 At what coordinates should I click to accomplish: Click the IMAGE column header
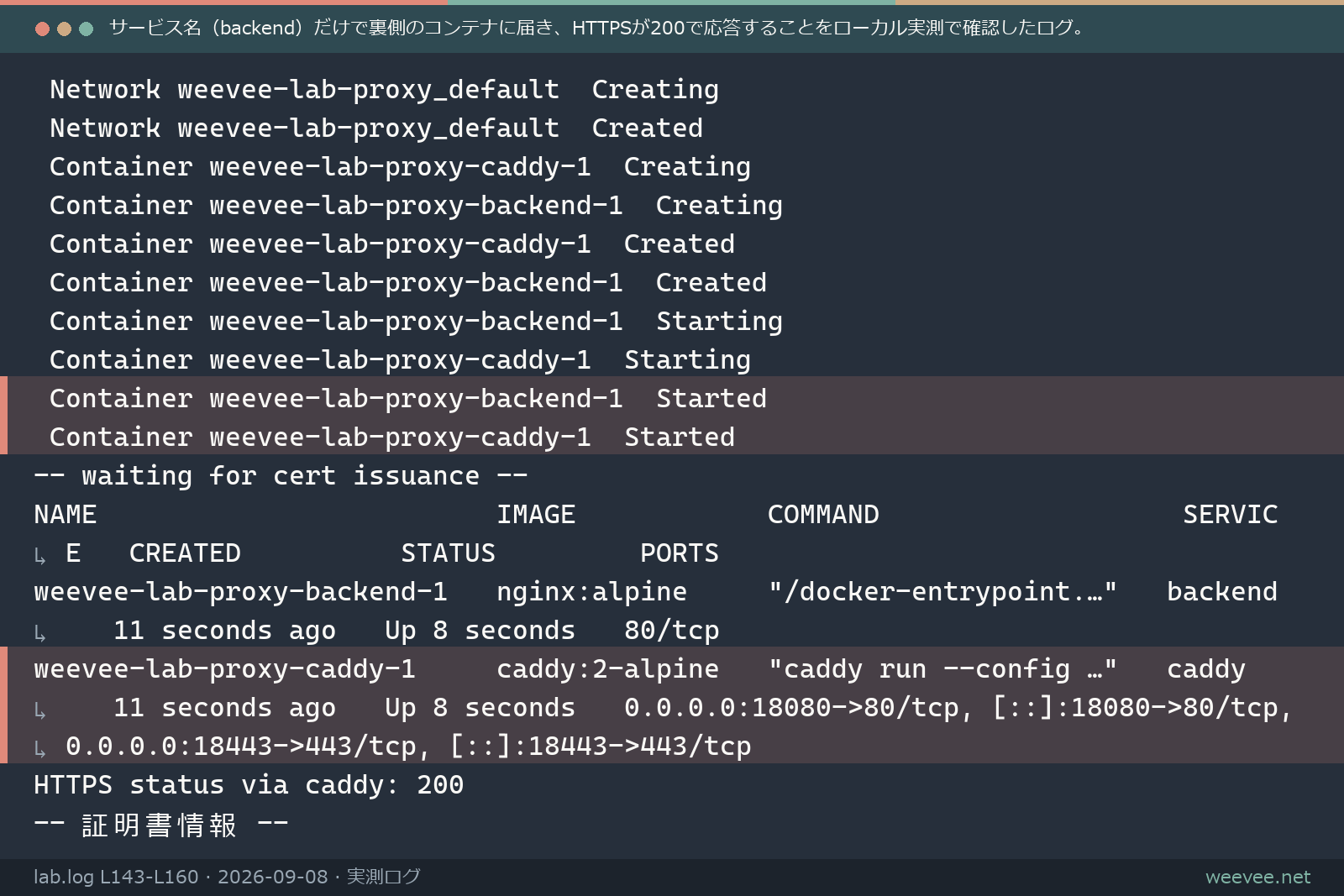click(x=536, y=514)
